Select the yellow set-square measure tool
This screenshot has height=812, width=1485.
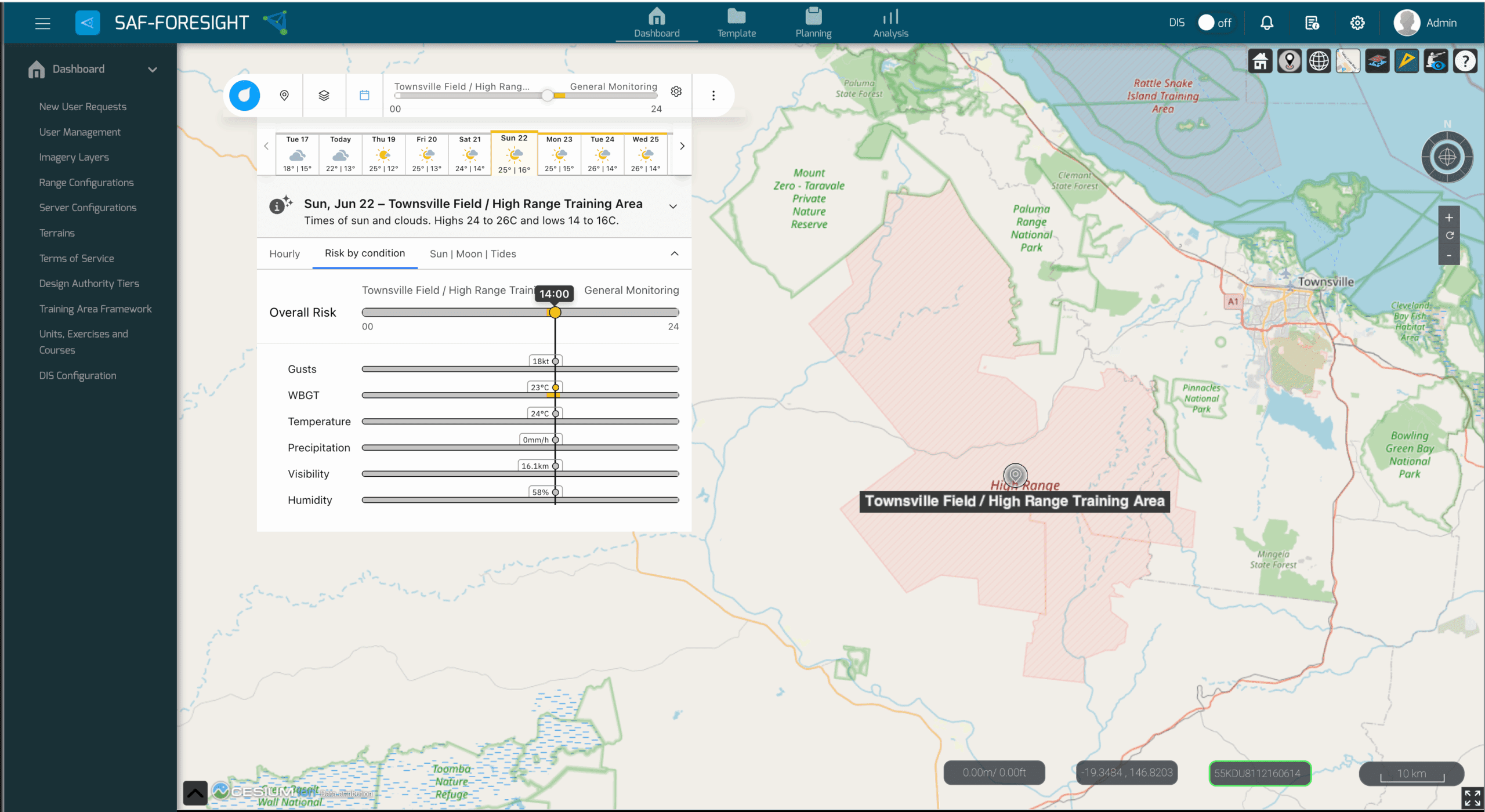click(1406, 61)
